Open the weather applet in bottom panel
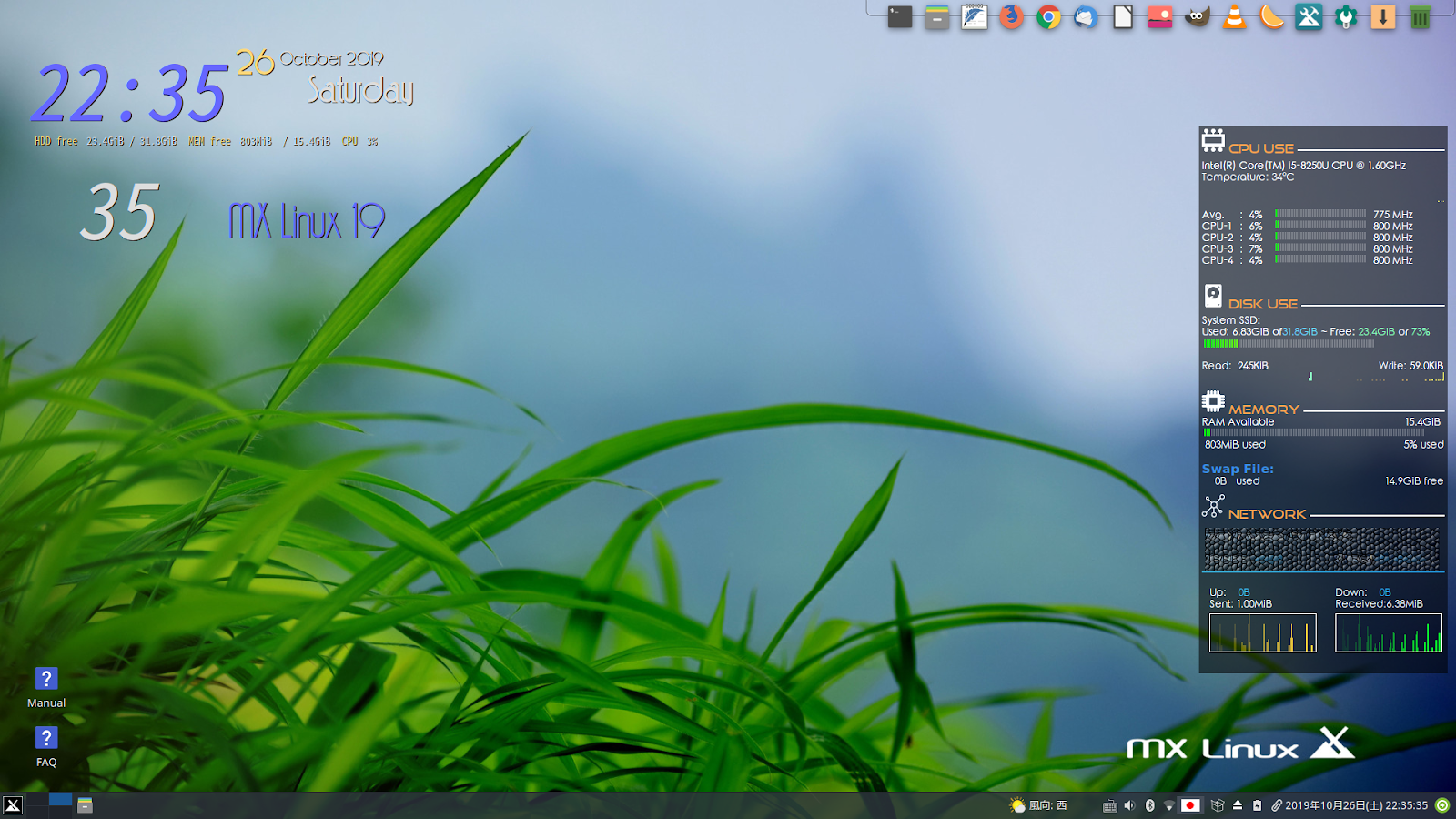1456x819 pixels. [x=1017, y=805]
